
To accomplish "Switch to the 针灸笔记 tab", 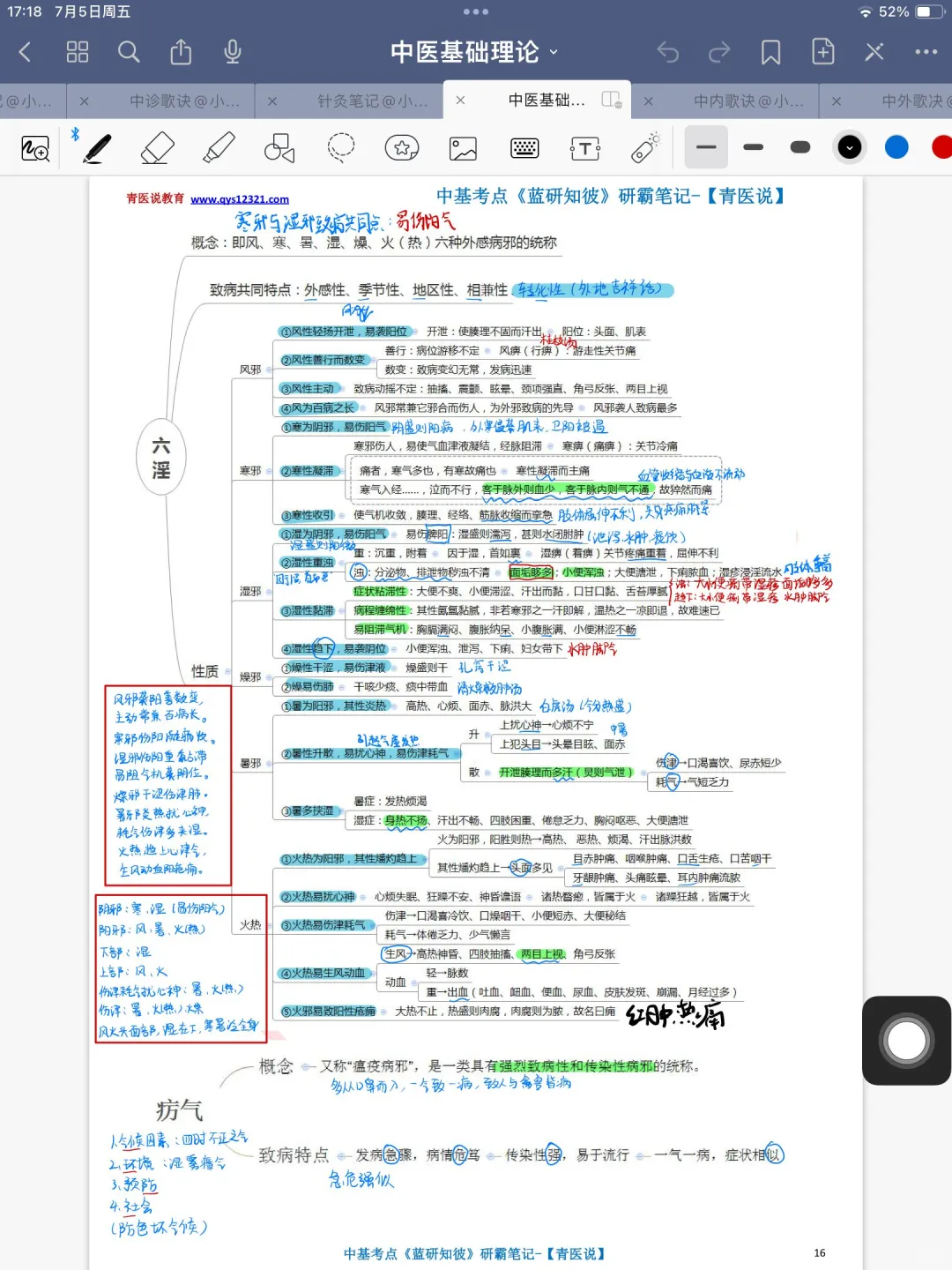I will point(372,101).
